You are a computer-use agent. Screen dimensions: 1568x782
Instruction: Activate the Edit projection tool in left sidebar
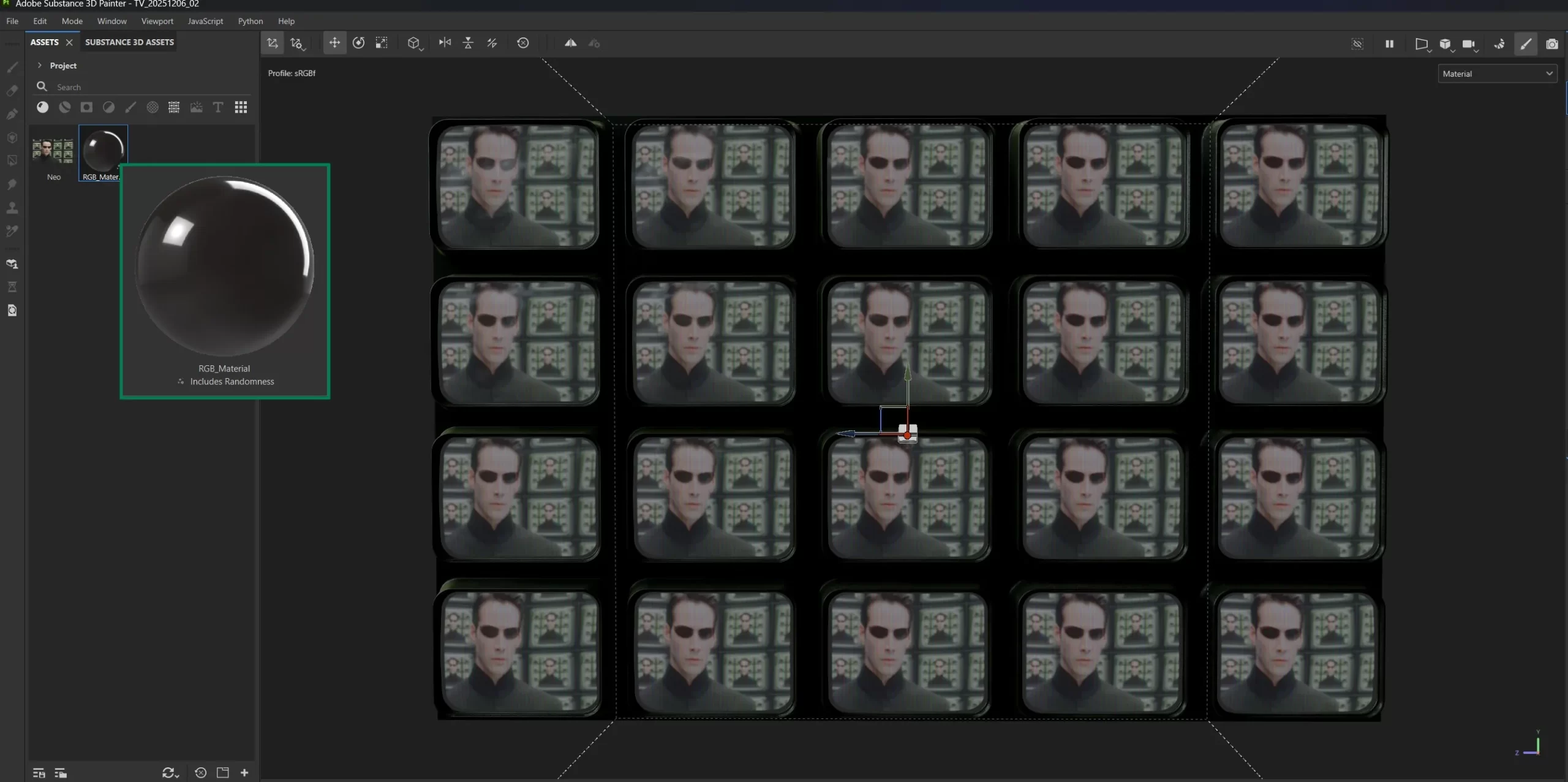pyautogui.click(x=12, y=264)
